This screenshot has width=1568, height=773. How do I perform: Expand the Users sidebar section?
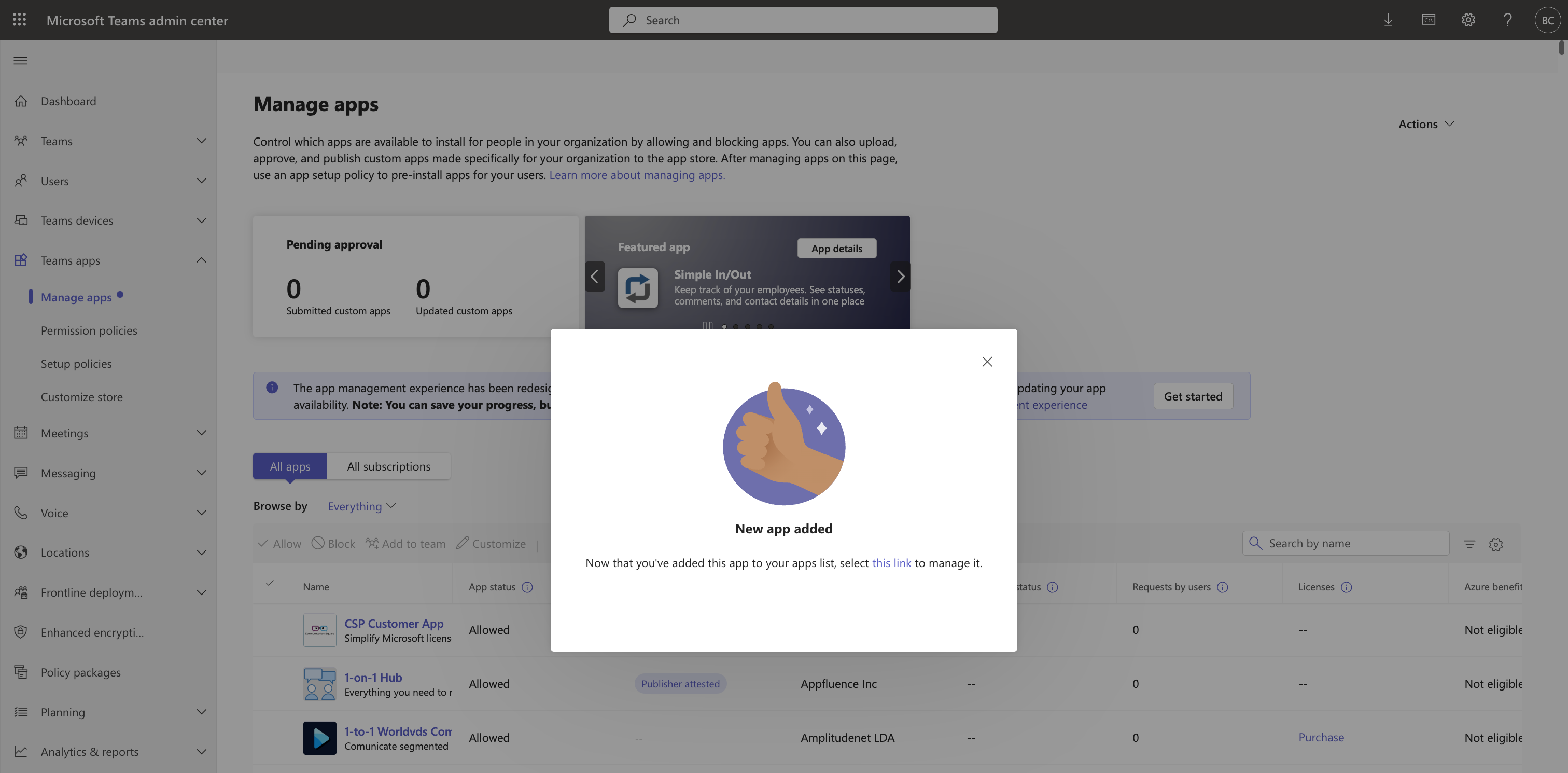click(x=202, y=181)
